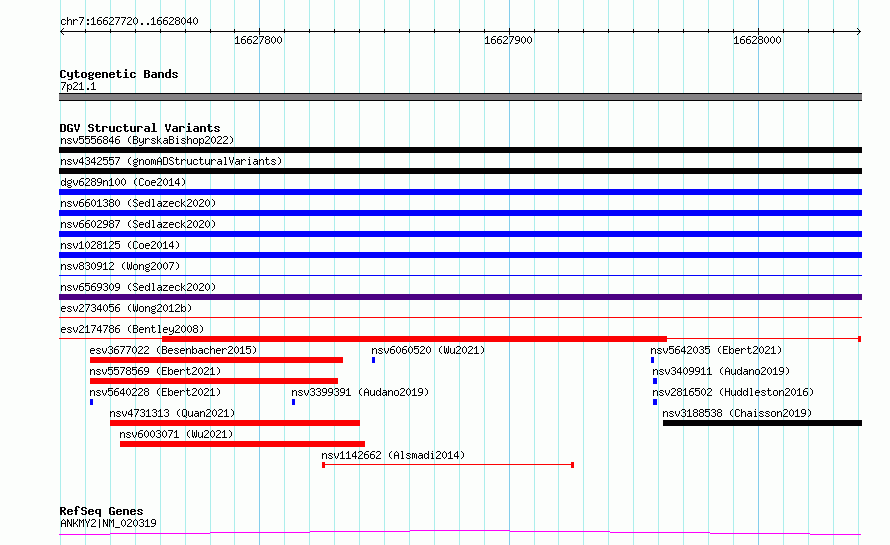Open the esv2174786 (Bentley2008) label
Image resolution: width=890 pixels, height=545 pixels.
[132, 329]
